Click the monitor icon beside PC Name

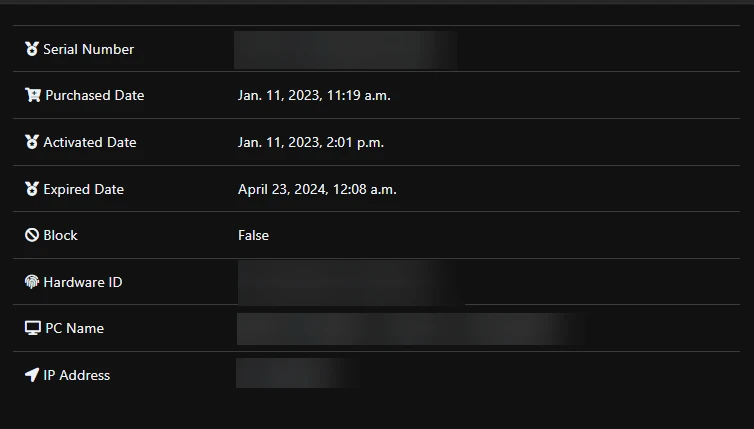click(x=33, y=328)
